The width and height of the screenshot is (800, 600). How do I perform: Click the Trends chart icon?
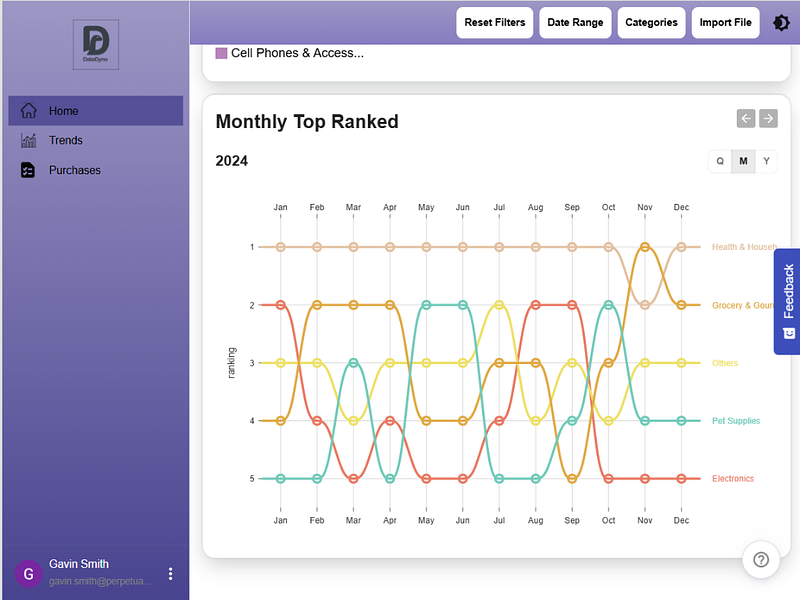[29, 140]
